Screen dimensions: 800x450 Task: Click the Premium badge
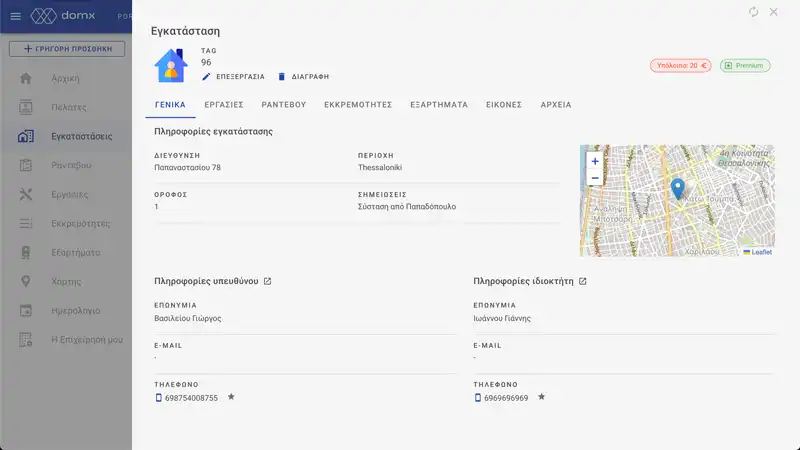click(745, 66)
